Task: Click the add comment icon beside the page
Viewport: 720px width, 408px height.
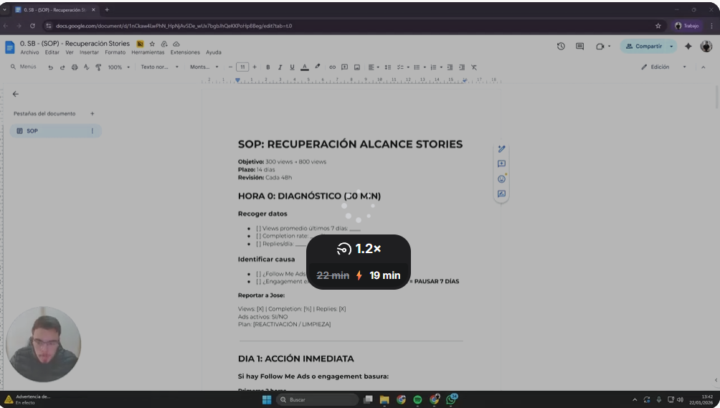Action: (x=501, y=164)
